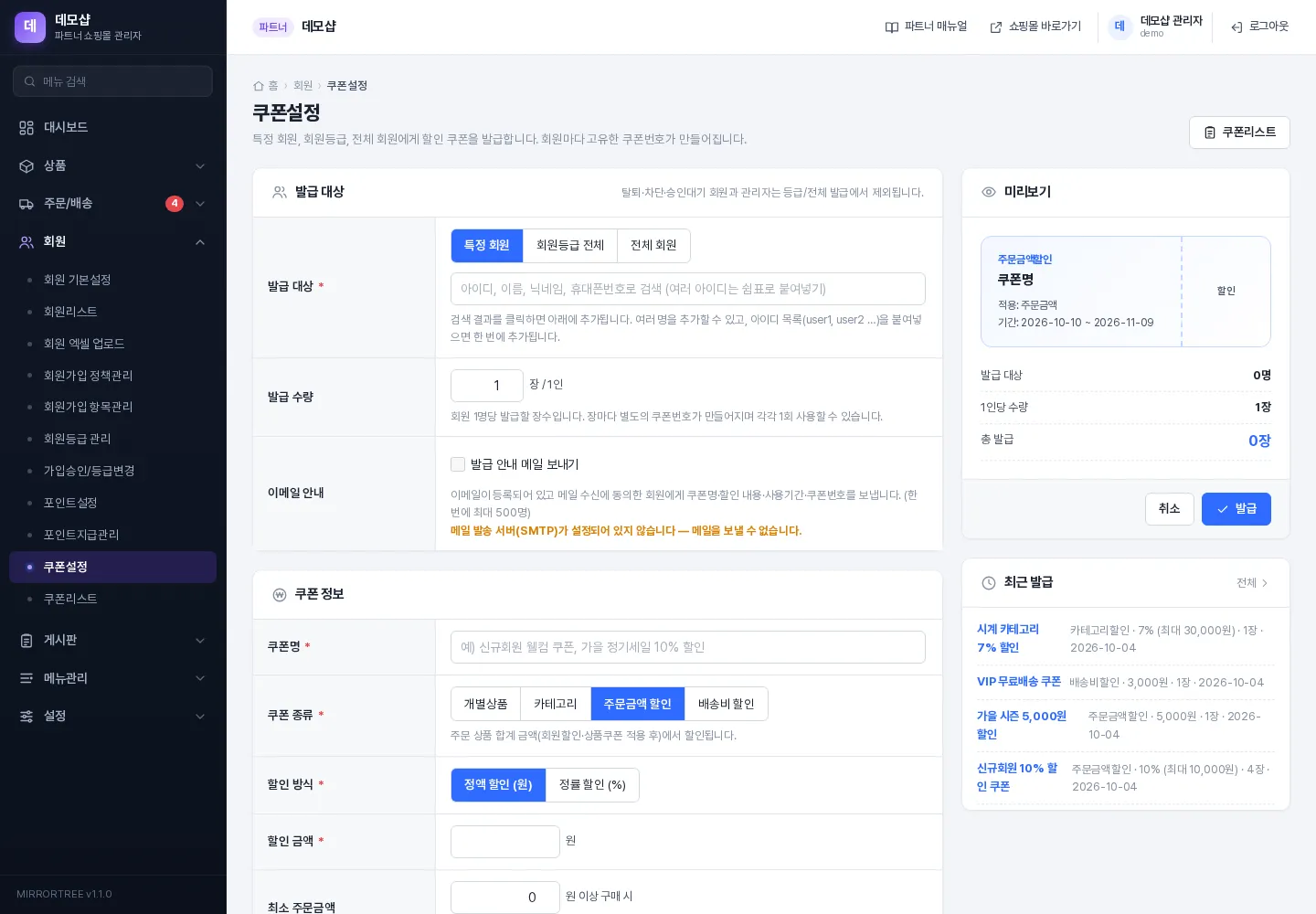Focus the 쿠폰명 input field
The image size is (1316, 914).
pyautogui.click(x=688, y=647)
